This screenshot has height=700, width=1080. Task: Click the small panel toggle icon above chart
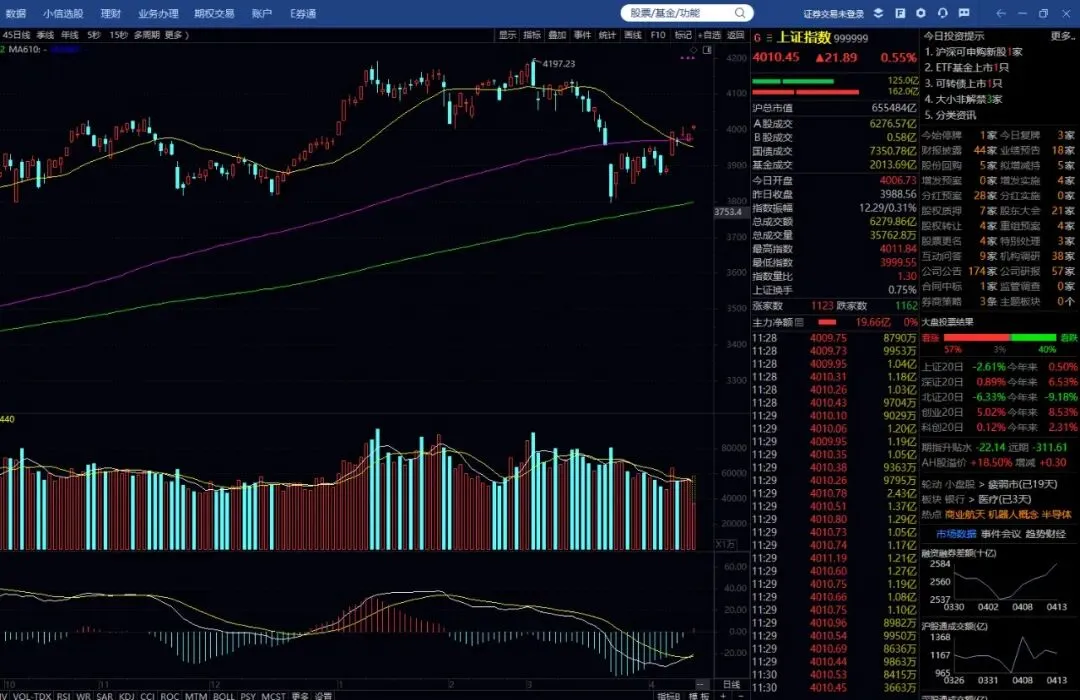[x=707, y=50]
